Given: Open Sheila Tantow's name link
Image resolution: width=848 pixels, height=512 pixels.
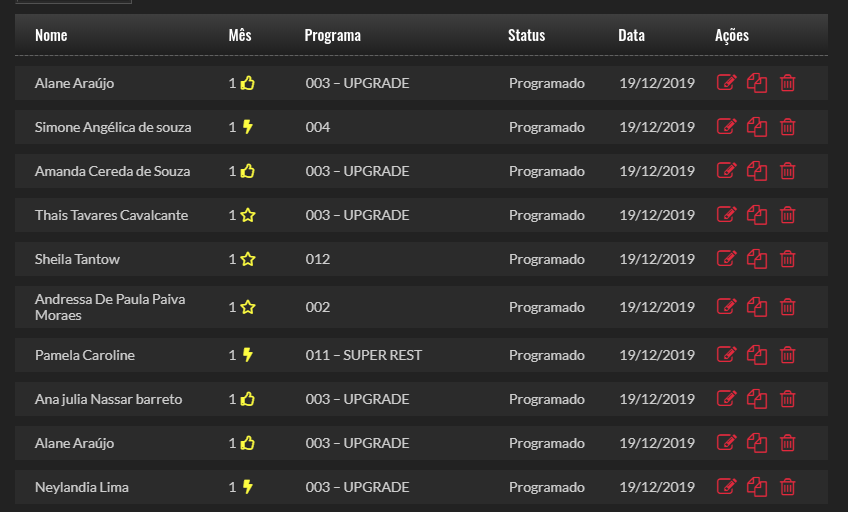Looking at the screenshot, I should pos(77,259).
